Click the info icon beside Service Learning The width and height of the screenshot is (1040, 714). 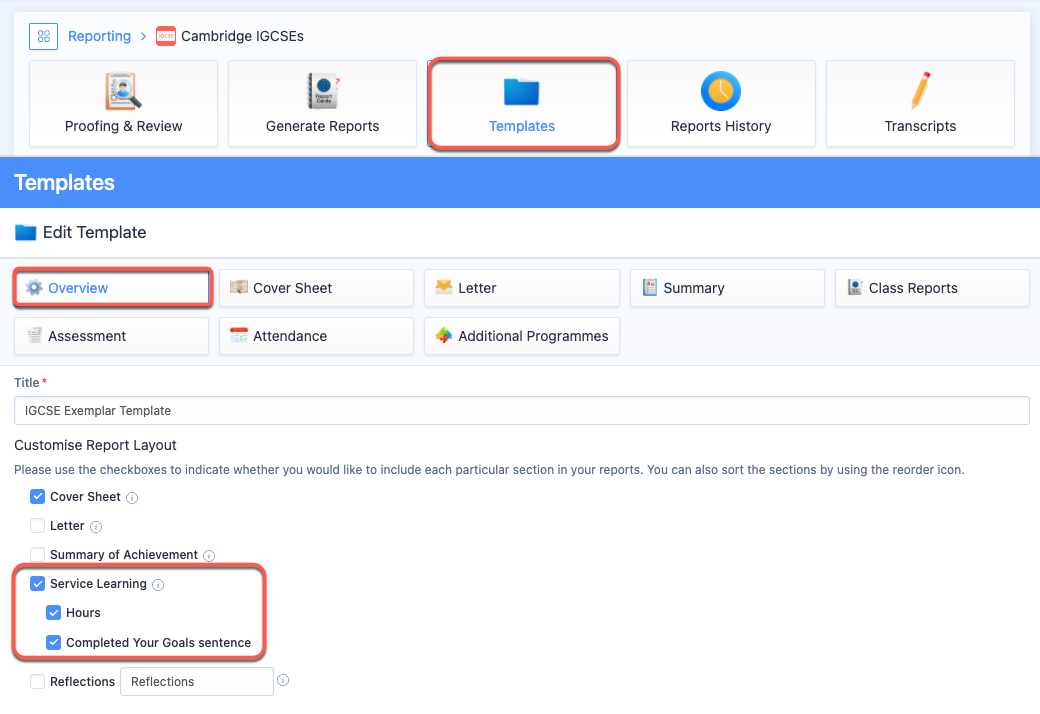click(x=158, y=584)
